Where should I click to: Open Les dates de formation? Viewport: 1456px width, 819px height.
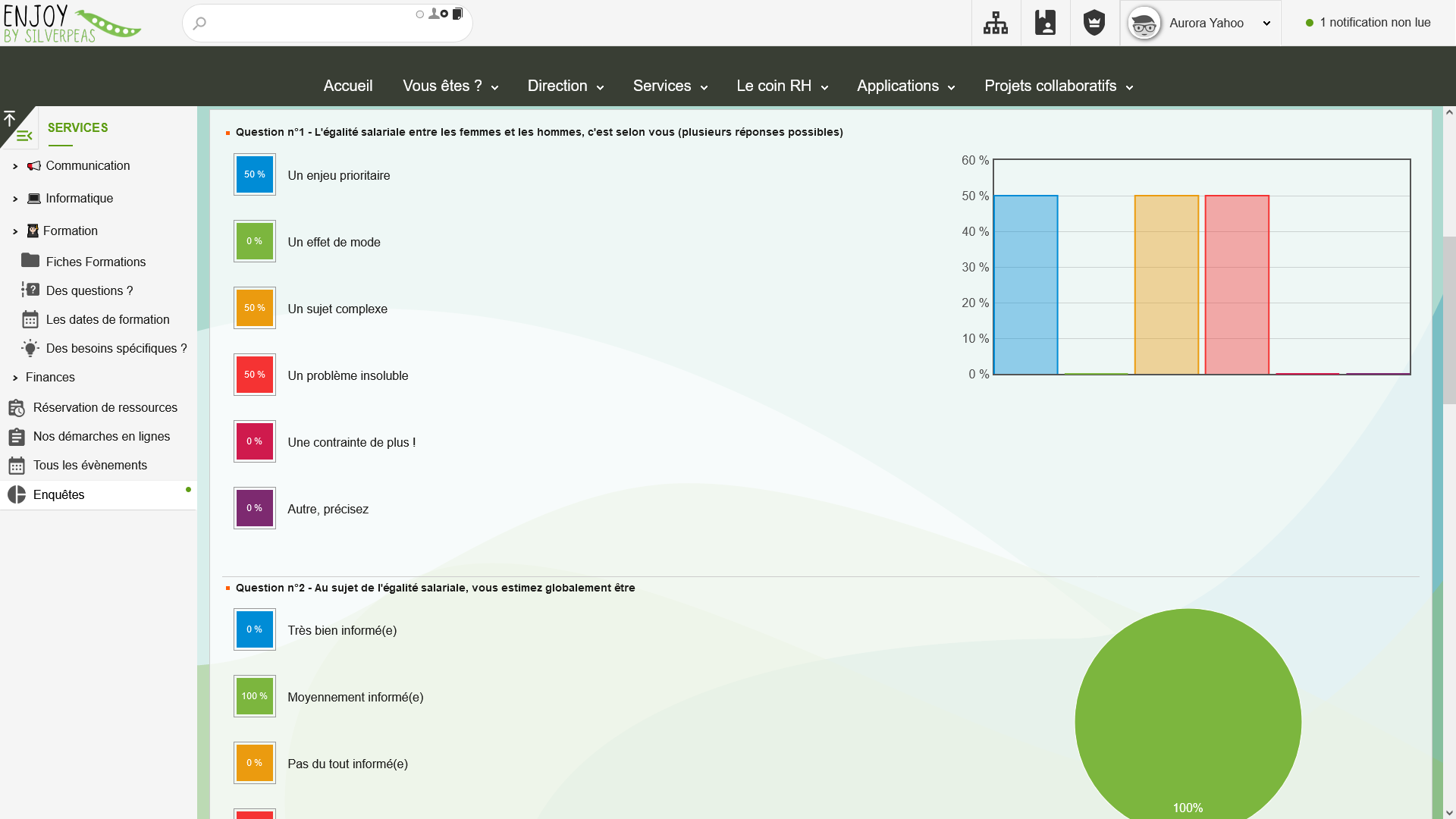[x=108, y=319]
